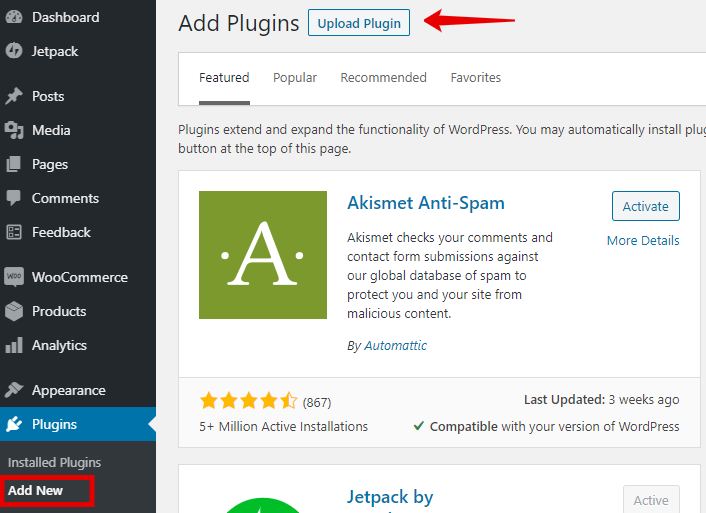This screenshot has height=513, width=706.
Task: Click the Analytics bar chart icon
Action: click(x=14, y=345)
